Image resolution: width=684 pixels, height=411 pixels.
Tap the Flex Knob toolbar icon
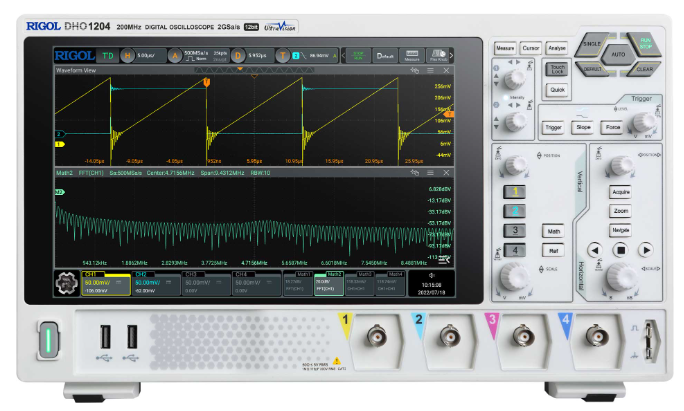coord(438,56)
